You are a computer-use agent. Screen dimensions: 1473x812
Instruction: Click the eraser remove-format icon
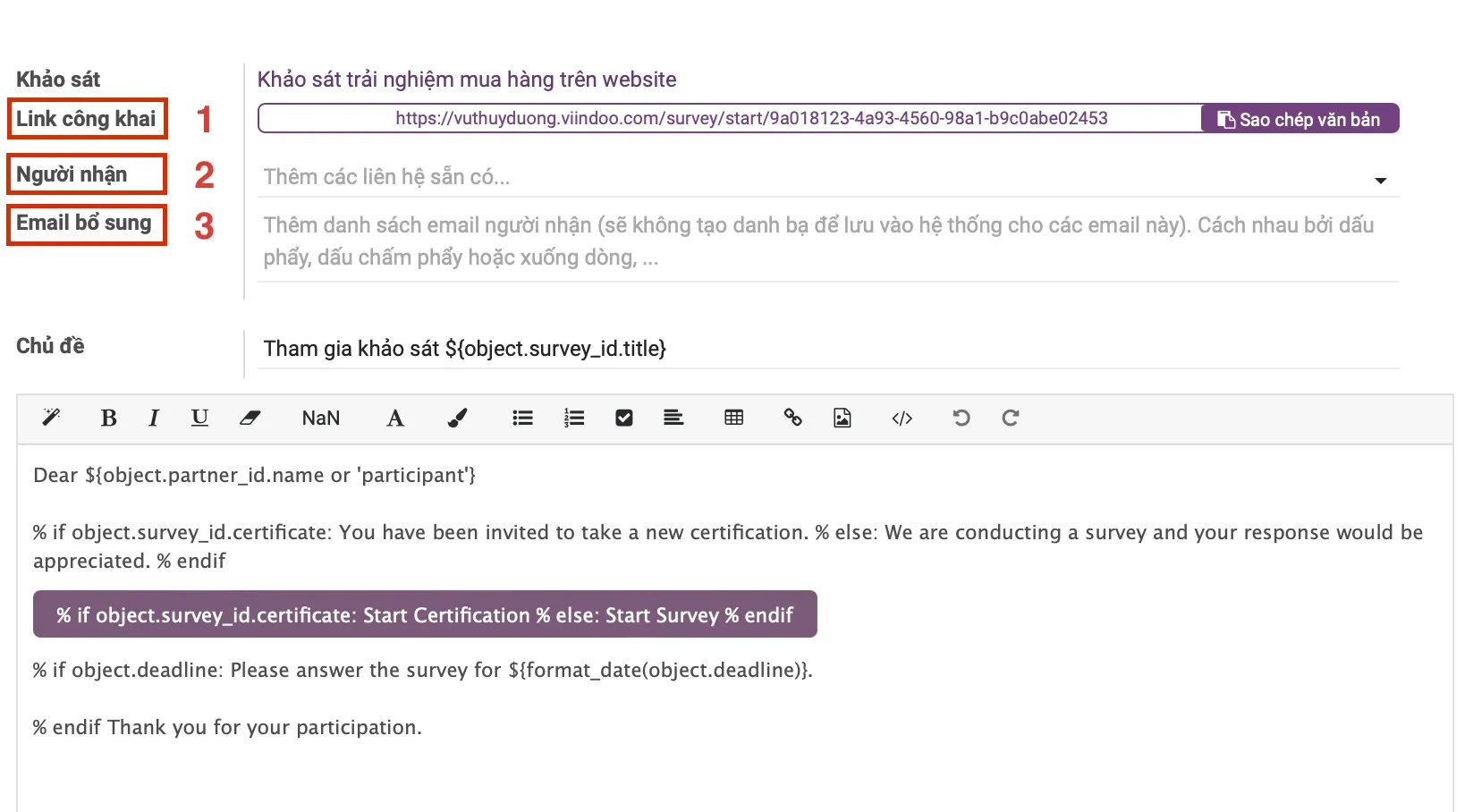click(x=250, y=418)
